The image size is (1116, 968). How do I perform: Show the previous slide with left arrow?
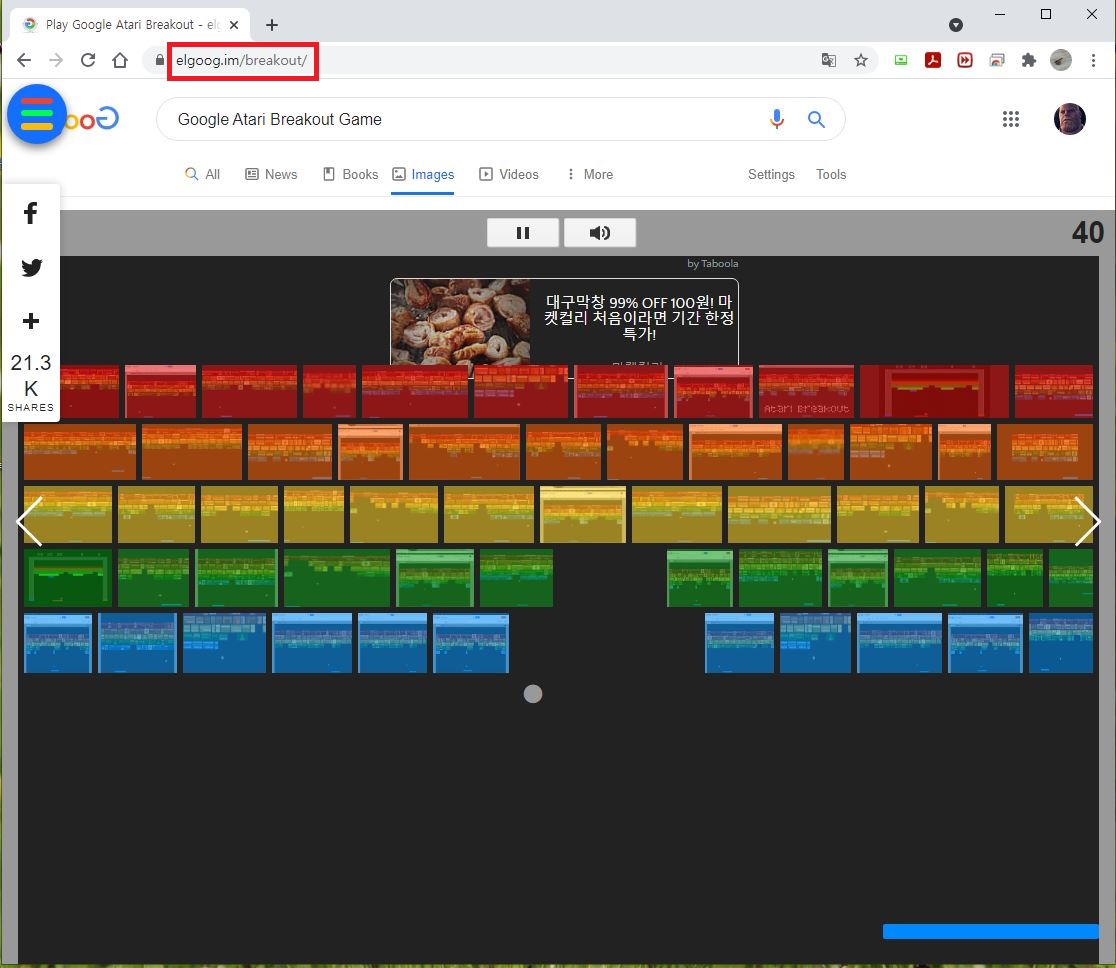[x=30, y=521]
